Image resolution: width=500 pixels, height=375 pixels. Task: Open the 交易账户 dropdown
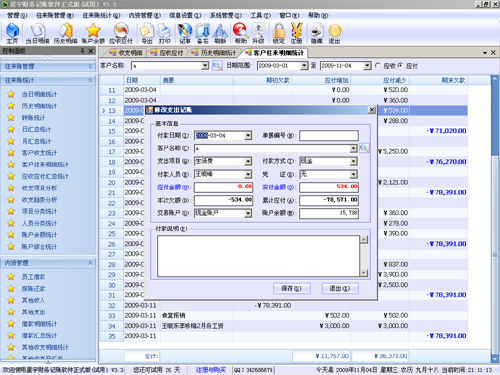click(248, 213)
